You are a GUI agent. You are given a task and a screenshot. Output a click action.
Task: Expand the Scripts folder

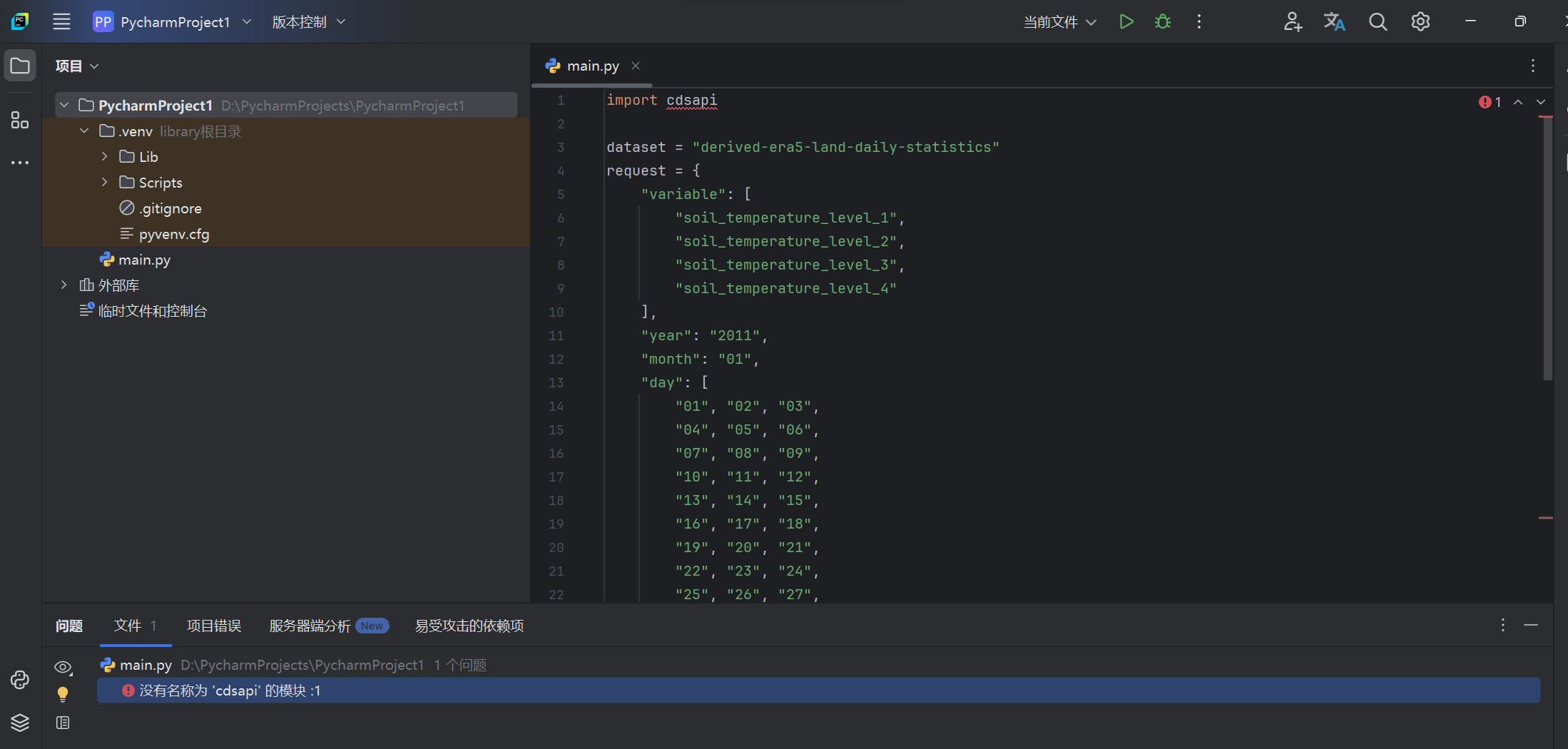point(104,182)
